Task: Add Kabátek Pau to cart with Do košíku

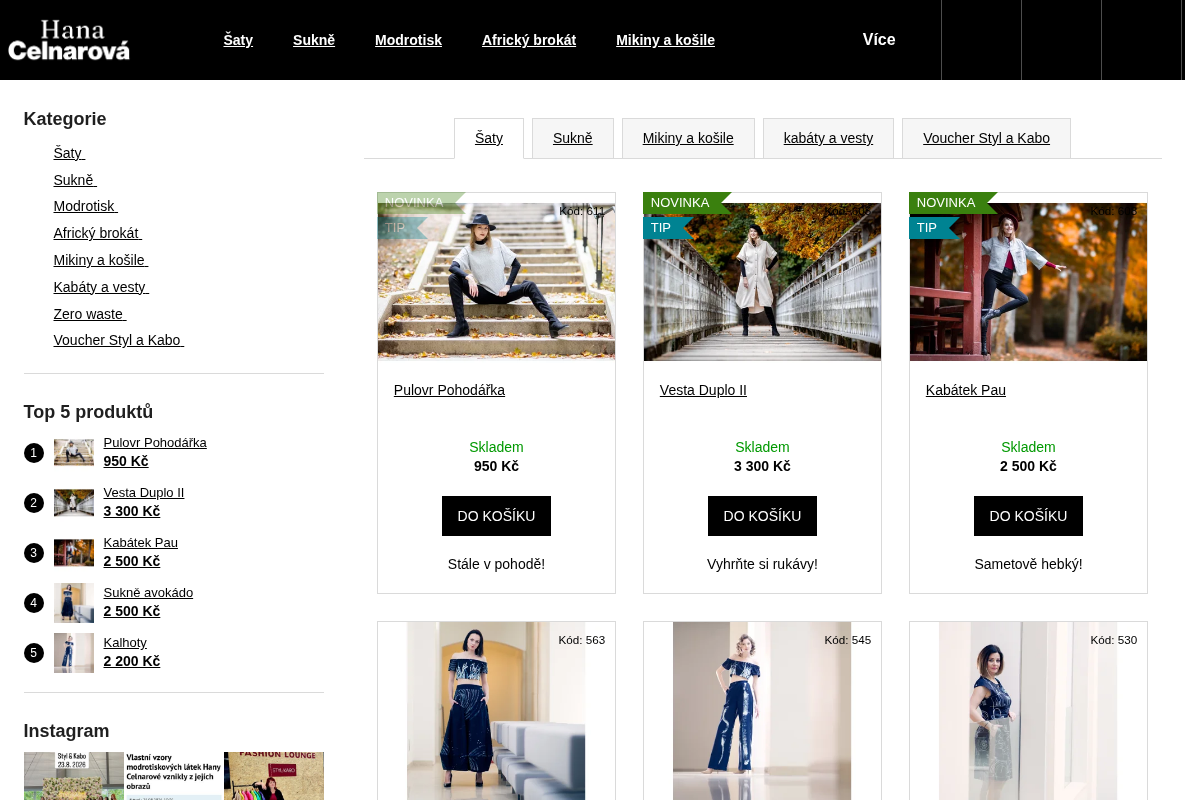Action: point(1028,516)
